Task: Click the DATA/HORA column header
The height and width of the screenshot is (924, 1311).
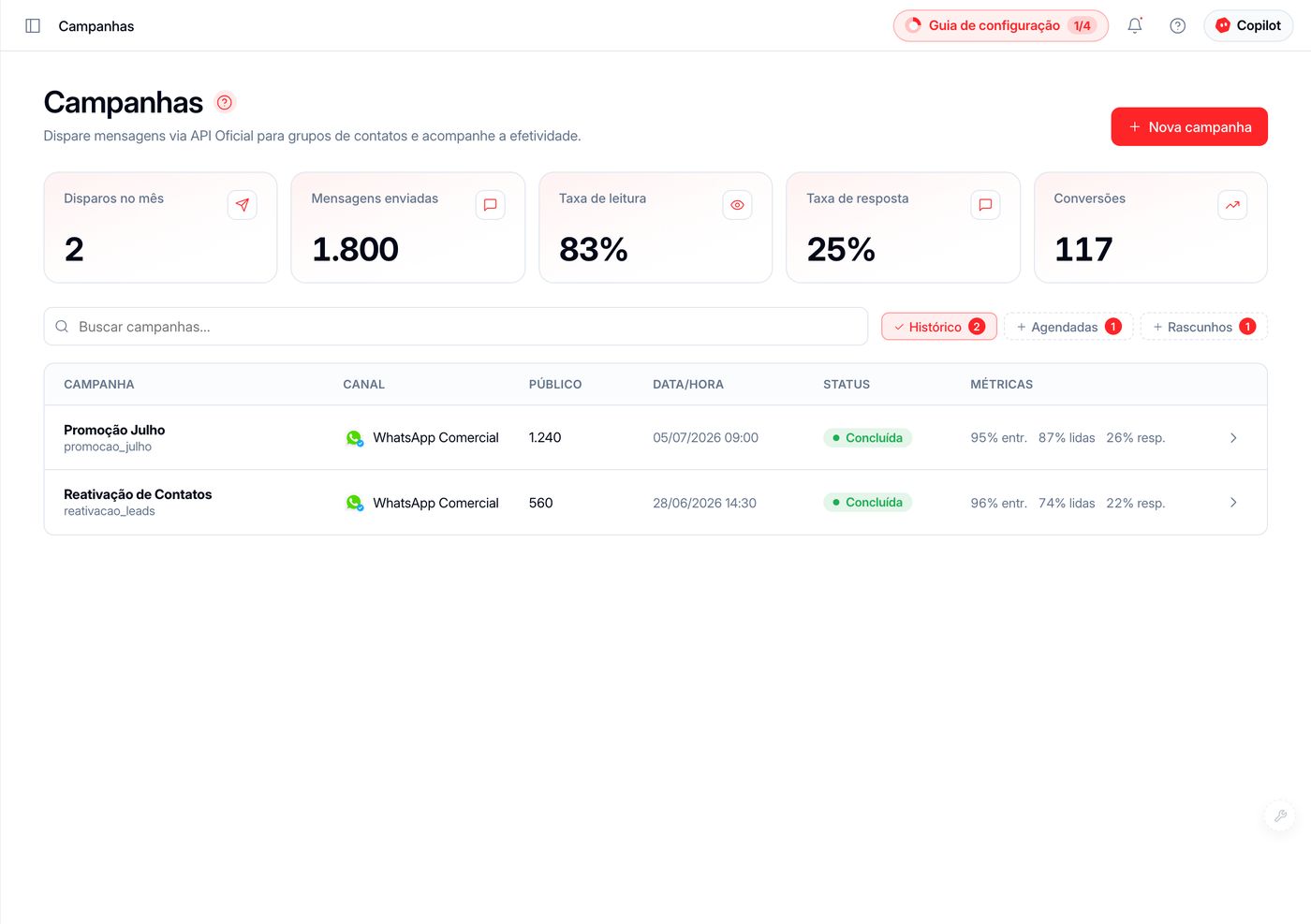Action: (688, 385)
